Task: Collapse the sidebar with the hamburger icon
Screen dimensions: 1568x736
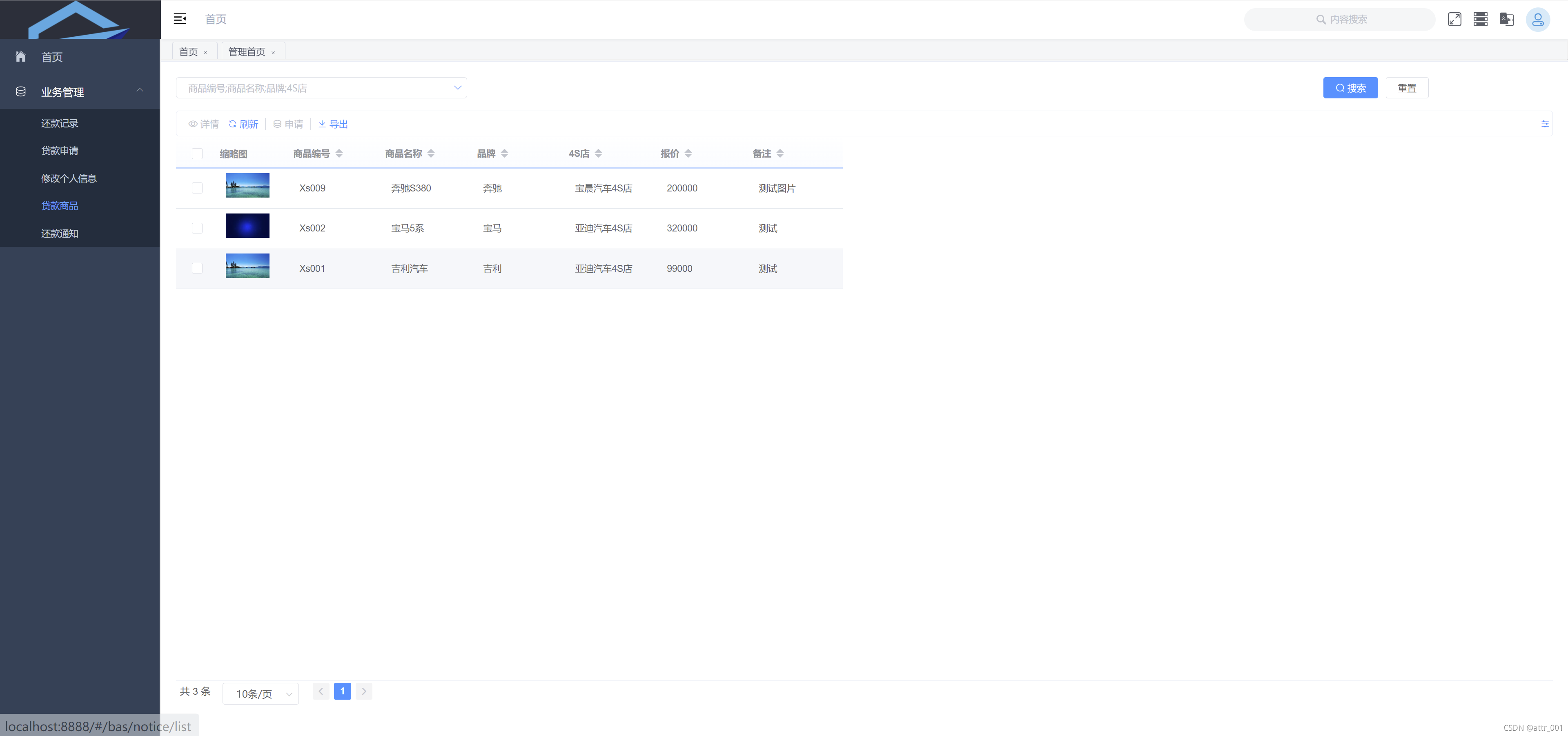Action: pos(180,19)
